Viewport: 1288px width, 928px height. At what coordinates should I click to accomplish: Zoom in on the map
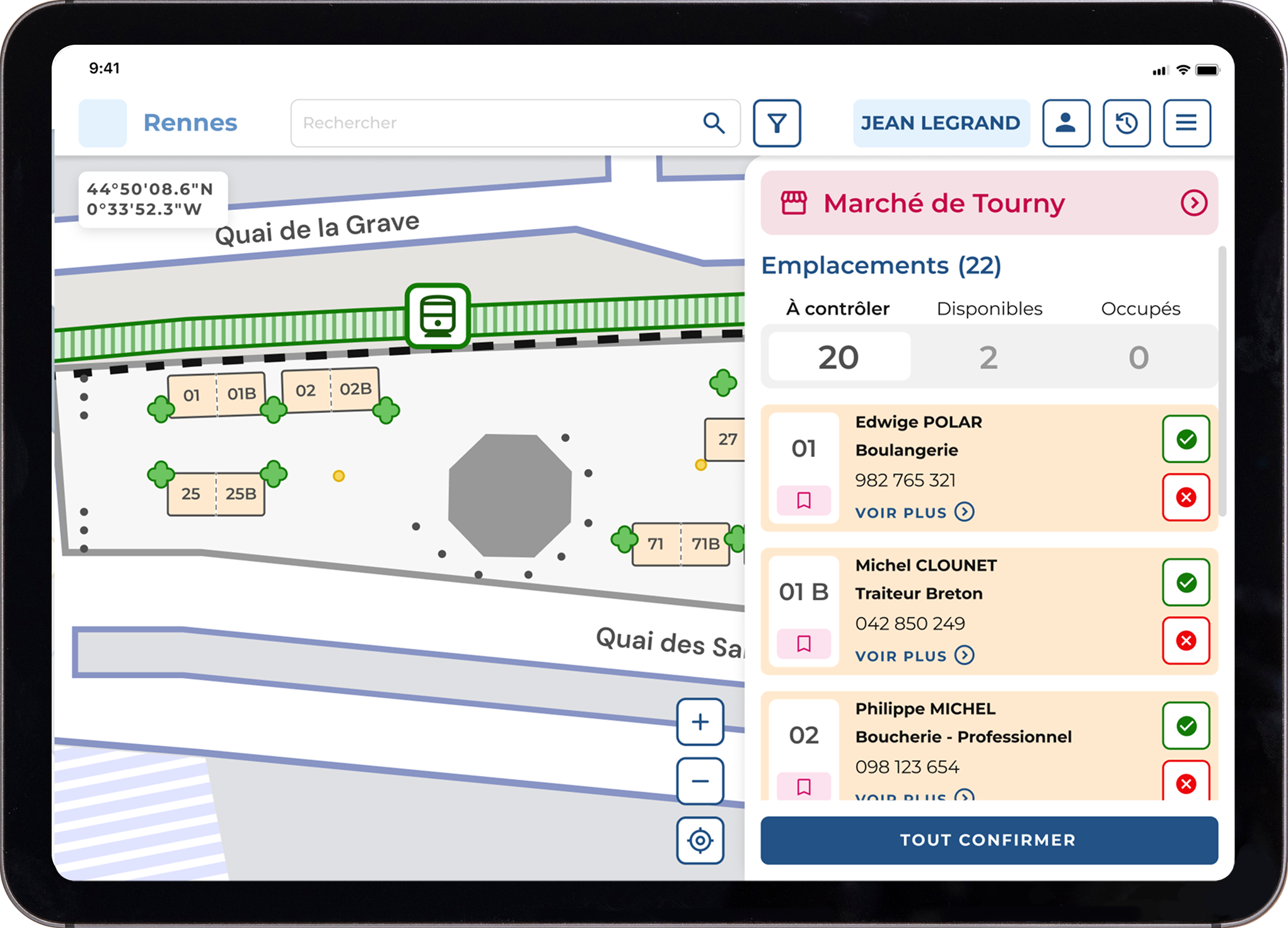pyautogui.click(x=700, y=721)
